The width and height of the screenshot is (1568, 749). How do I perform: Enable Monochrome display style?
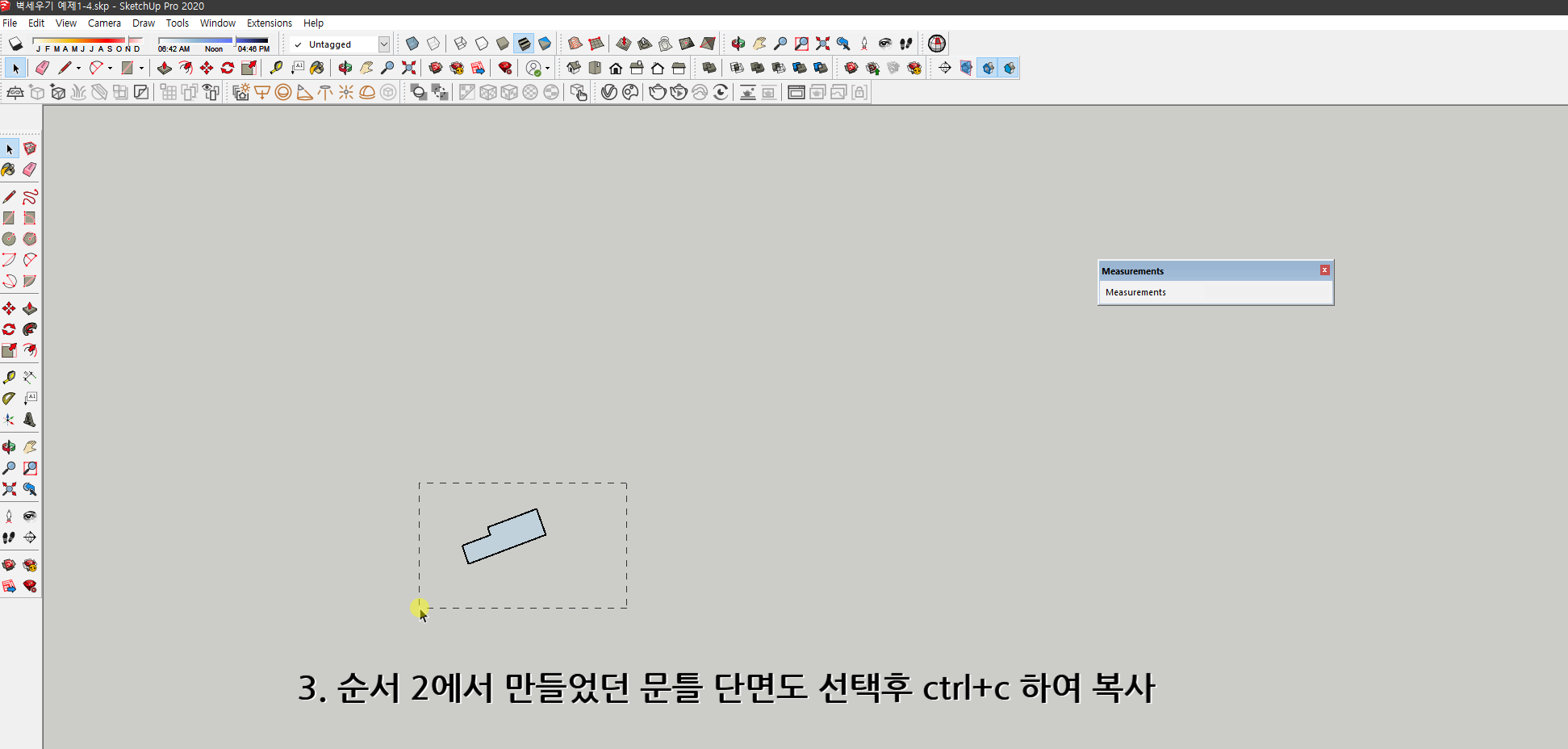pyautogui.click(x=546, y=44)
